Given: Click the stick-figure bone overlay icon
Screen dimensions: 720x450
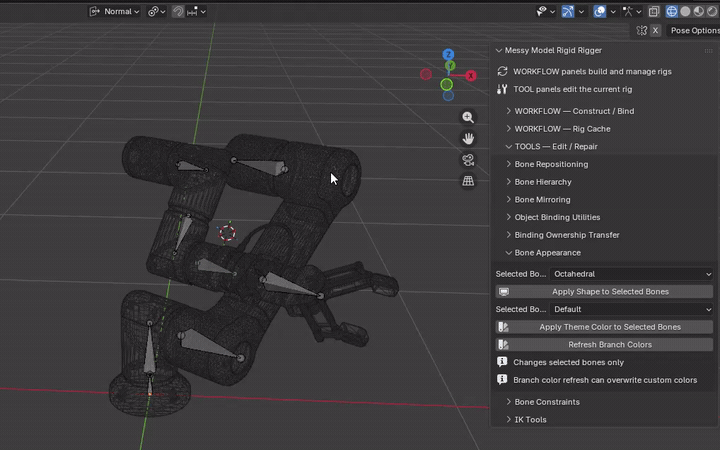Looking at the screenshot, I should [x=628, y=11].
